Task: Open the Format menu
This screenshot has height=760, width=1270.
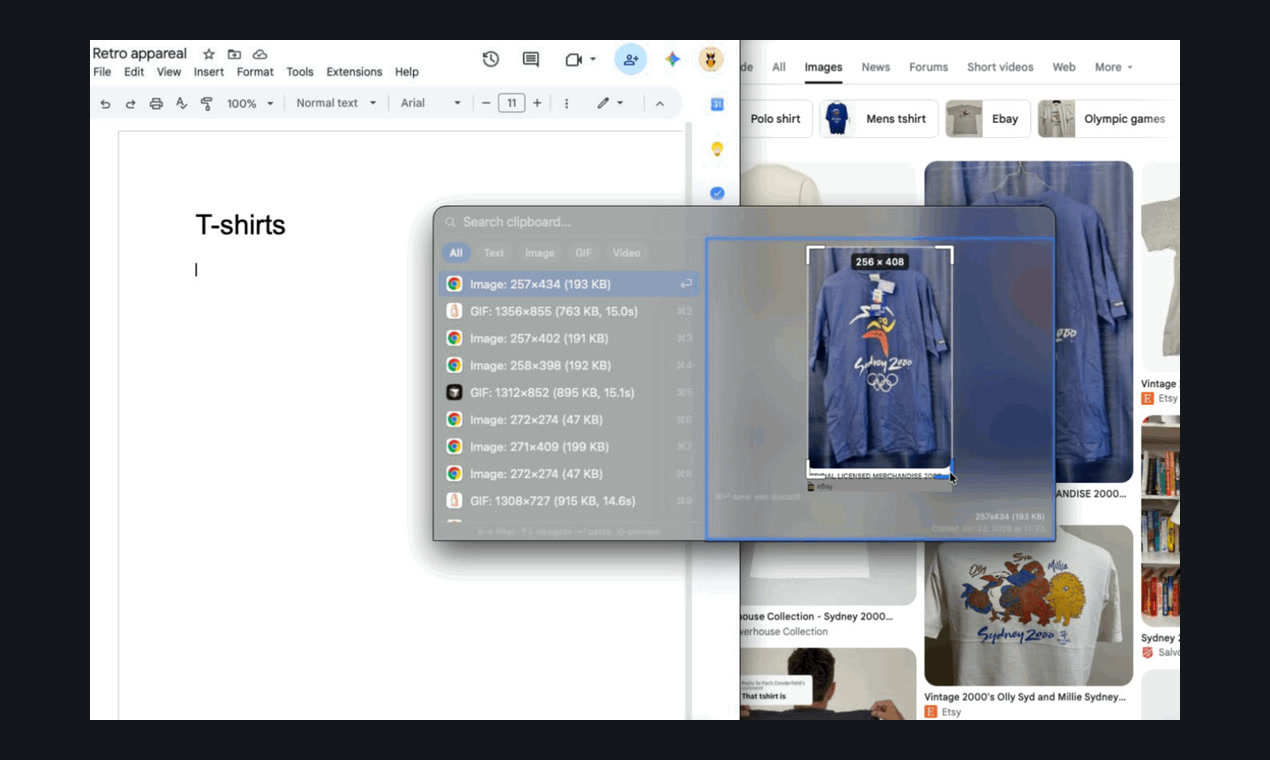Action: tap(255, 72)
